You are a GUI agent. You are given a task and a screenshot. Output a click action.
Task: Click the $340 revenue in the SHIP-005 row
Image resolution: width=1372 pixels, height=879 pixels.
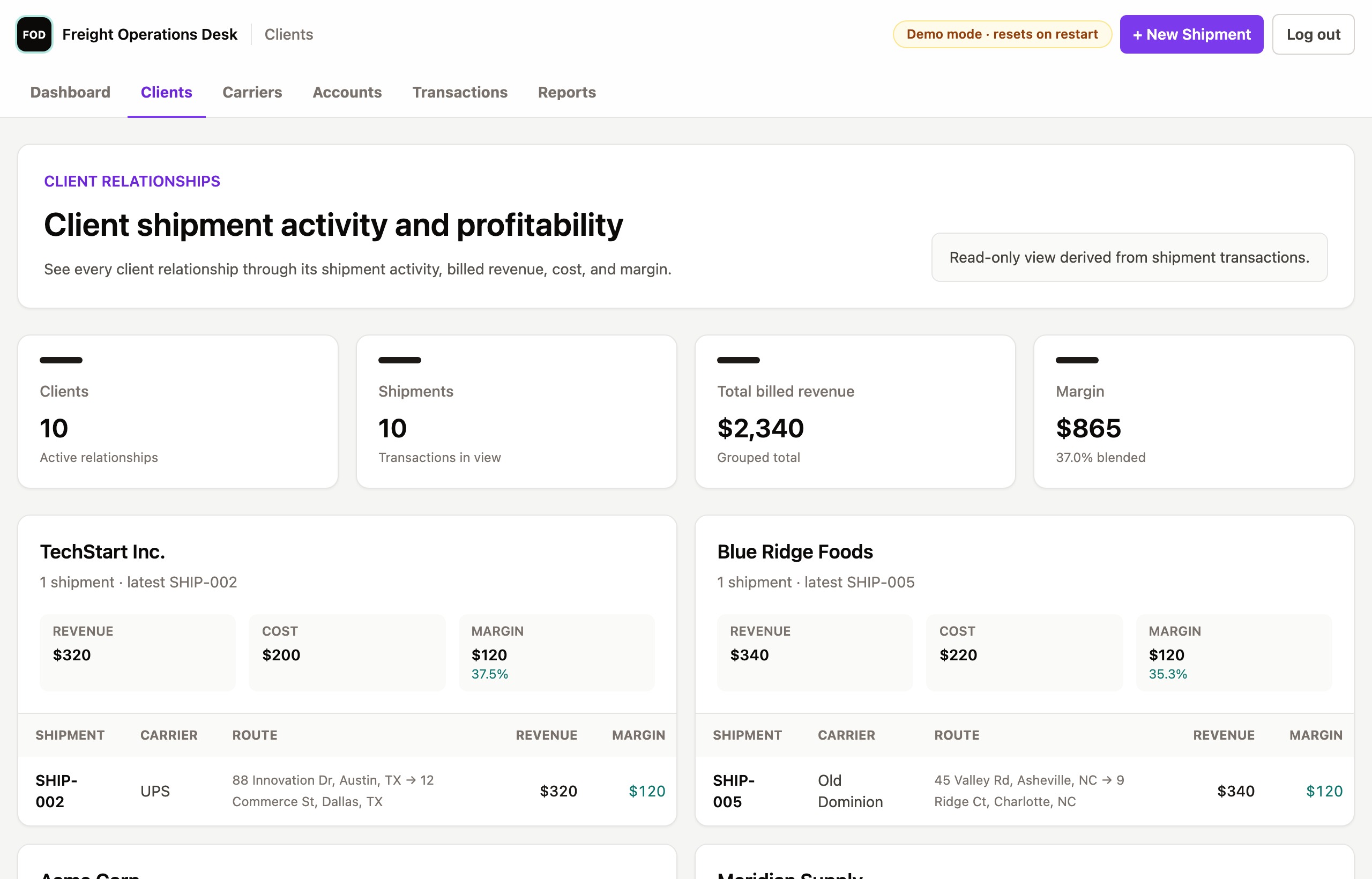(1235, 791)
